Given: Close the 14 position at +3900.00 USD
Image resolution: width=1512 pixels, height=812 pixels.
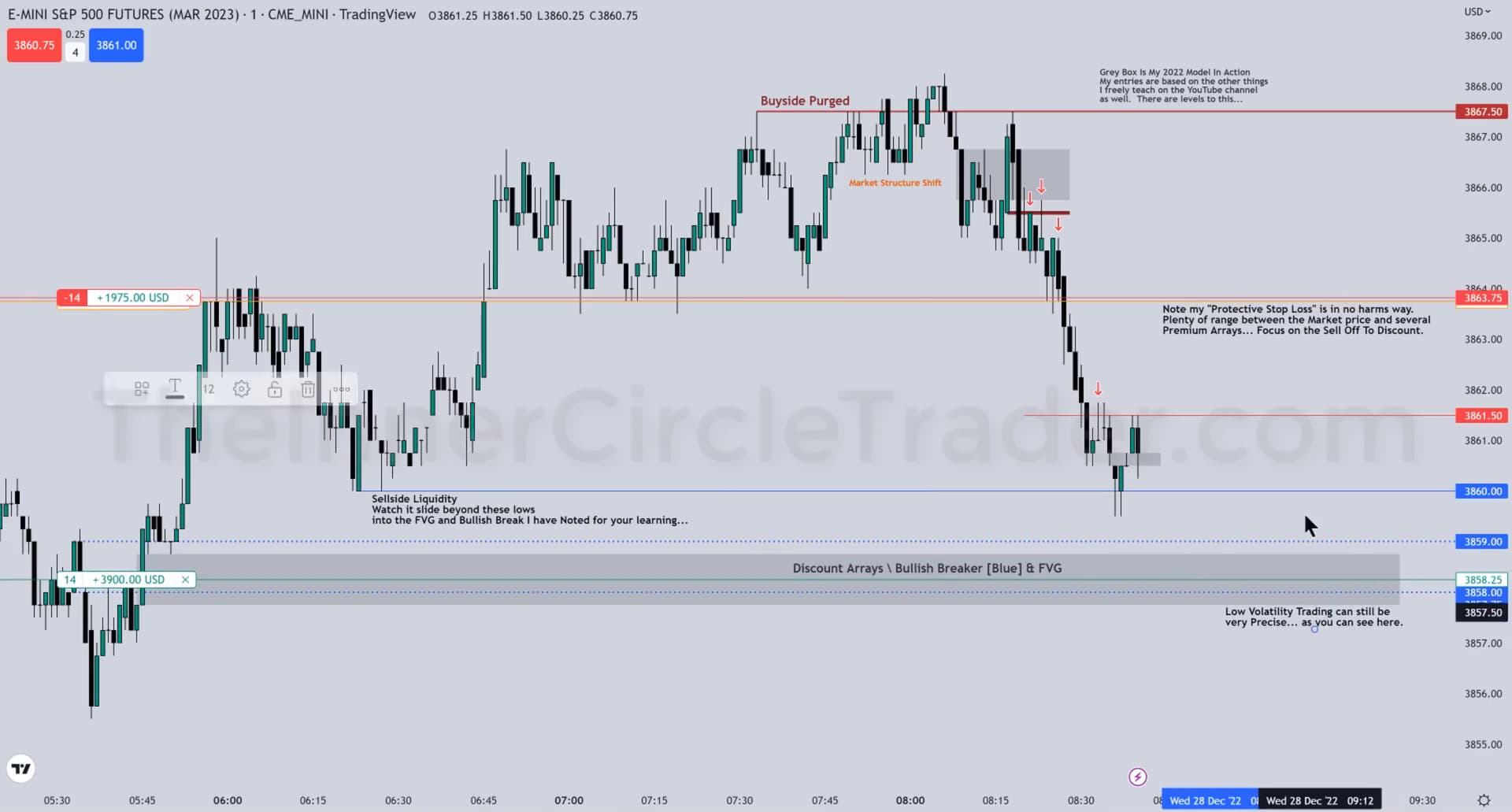Looking at the screenshot, I should [185, 580].
